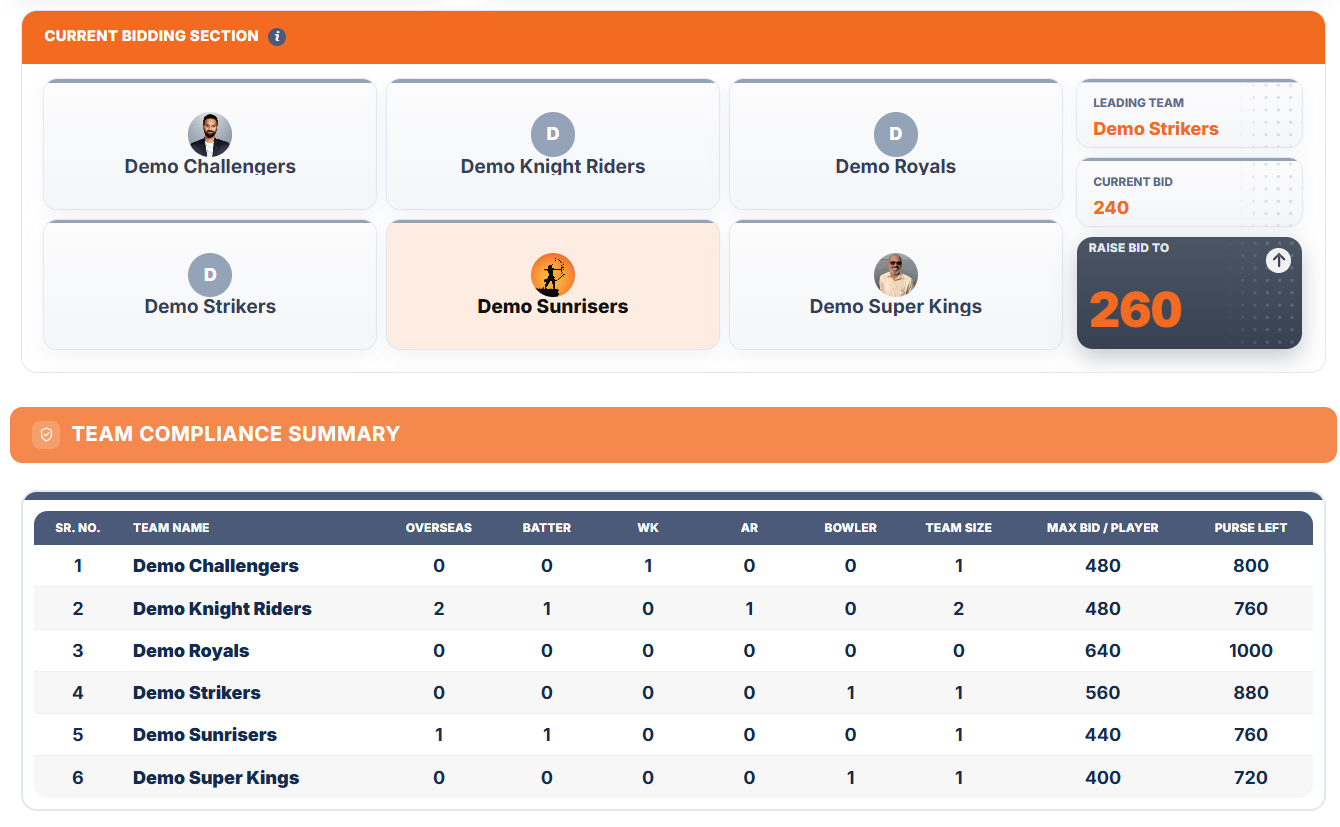Click Demo Royals row in compliance table

pyautogui.click(x=673, y=651)
